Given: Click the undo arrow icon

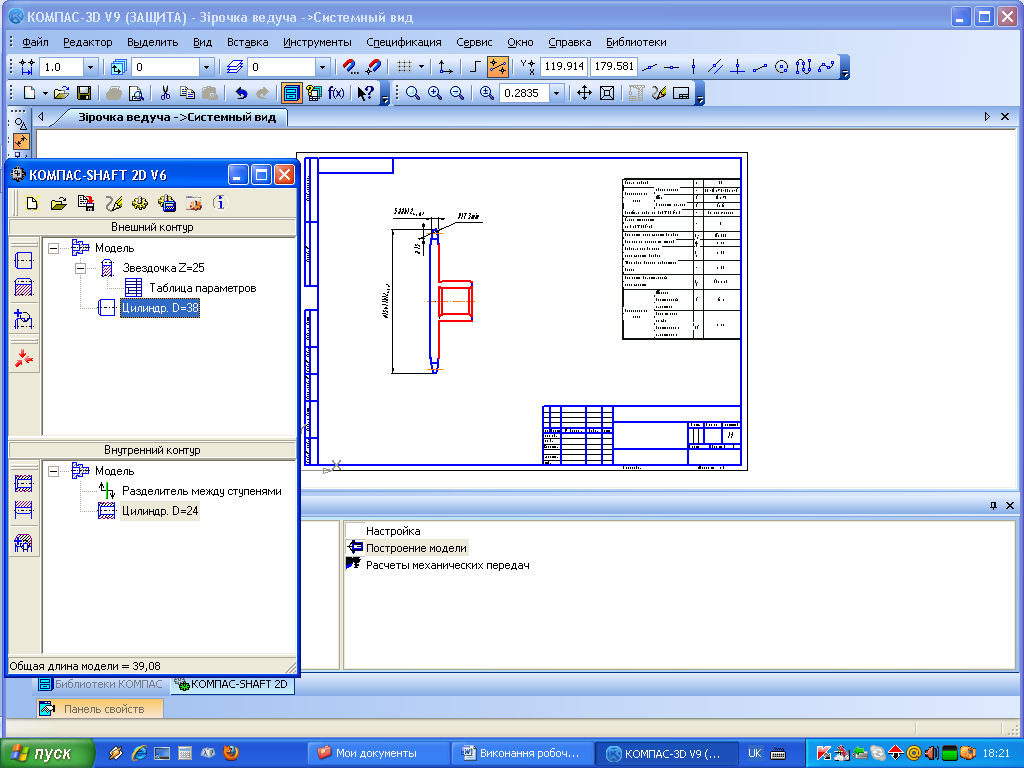Looking at the screenshot, I should (x=241, y=93).
